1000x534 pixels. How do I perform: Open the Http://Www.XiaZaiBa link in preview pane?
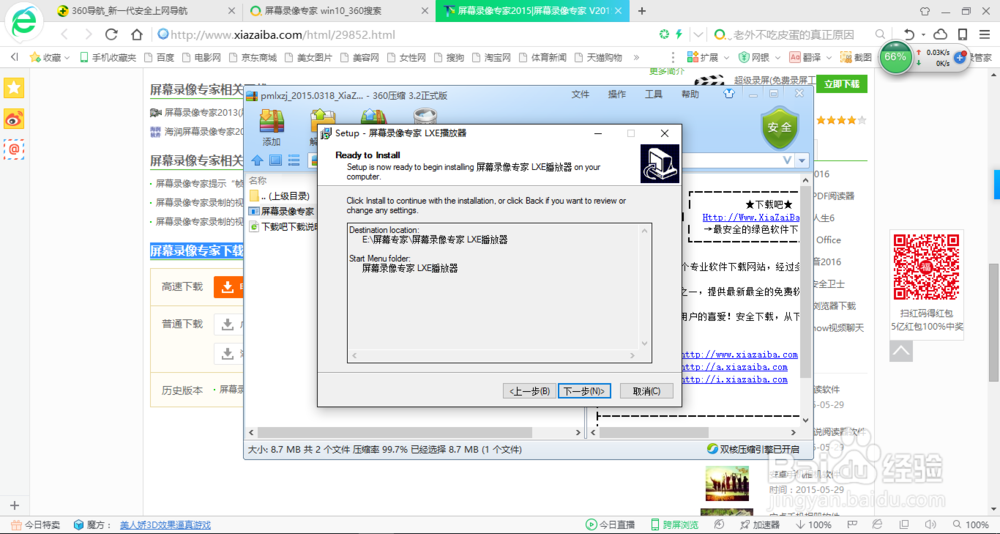click(x=751, y=218)
